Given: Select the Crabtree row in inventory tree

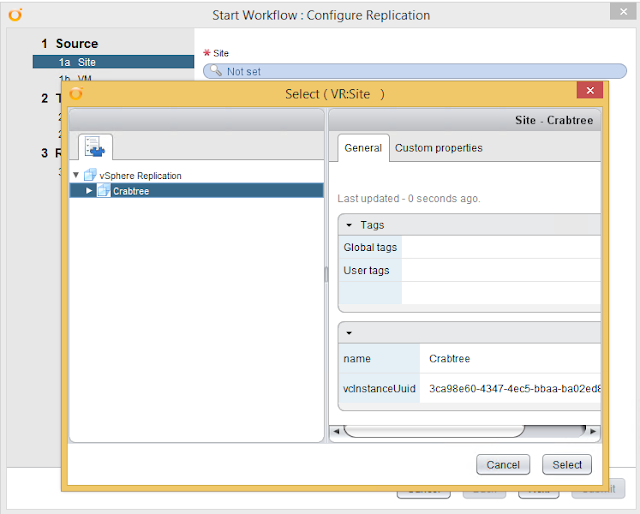Looking at the screenshot, I should tap(196, 191).
